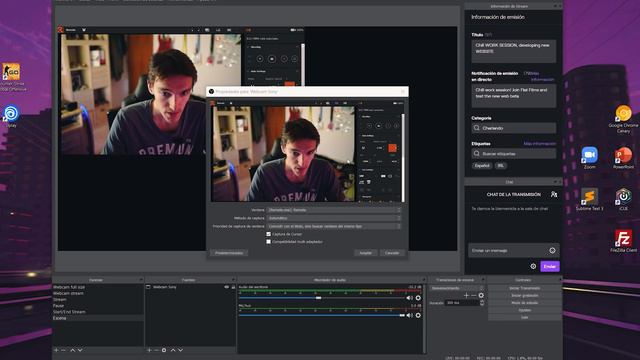Open source properties gear in Fuentes panel
This screenshot has width=640, height=360.
point(164,350)
